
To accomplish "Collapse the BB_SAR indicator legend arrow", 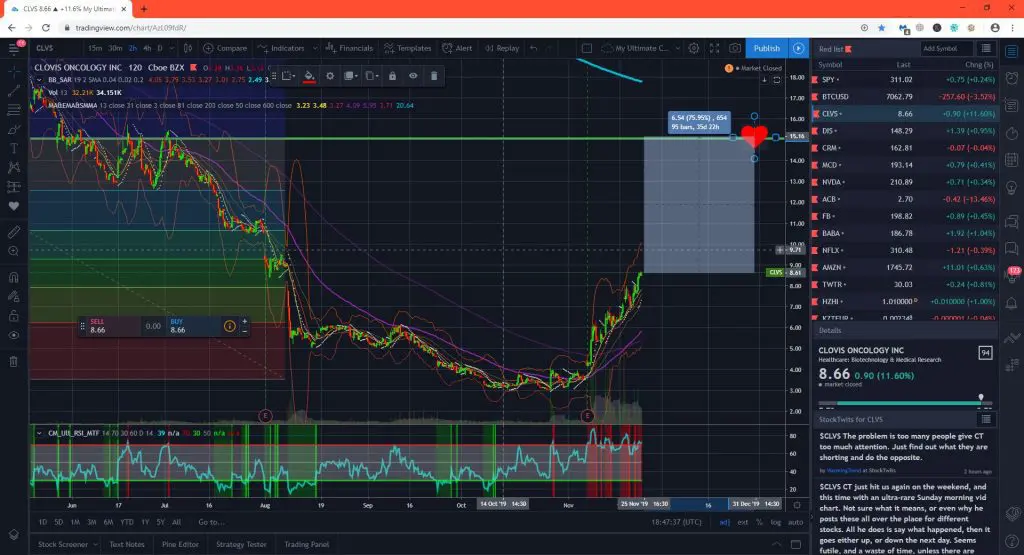I will [x=39, y=80].
